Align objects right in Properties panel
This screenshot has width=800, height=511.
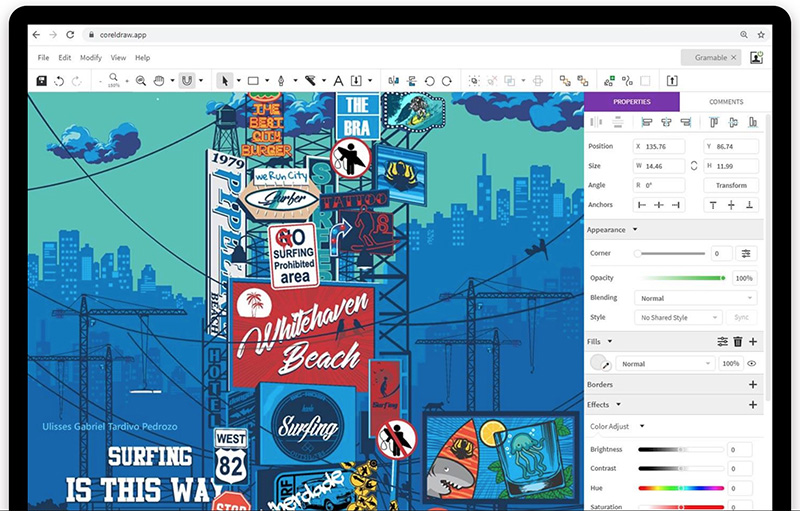(686, 122)
